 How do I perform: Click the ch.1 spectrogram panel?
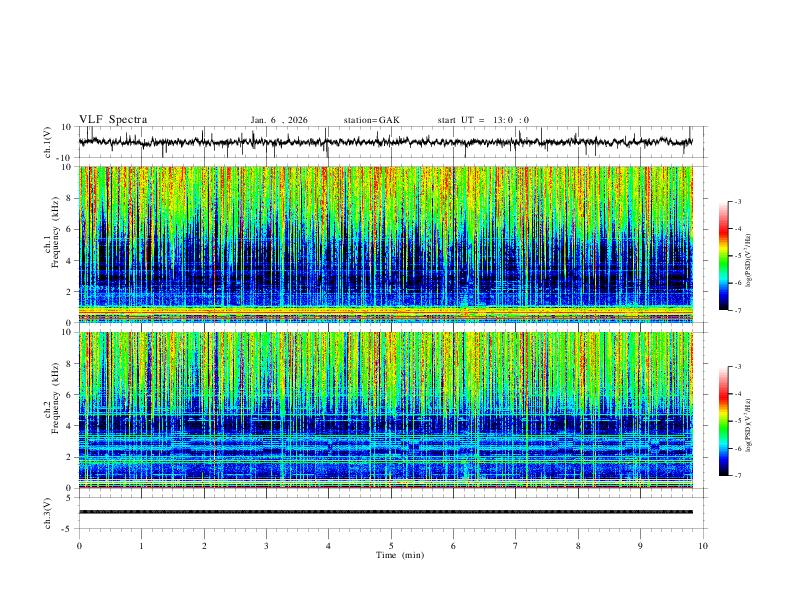click(386, 244)
